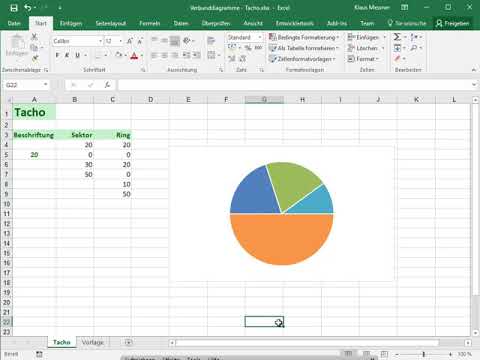Apply thousands separator (000) format
This screenshot has height=360, width=480.
[x=258, y=48]
